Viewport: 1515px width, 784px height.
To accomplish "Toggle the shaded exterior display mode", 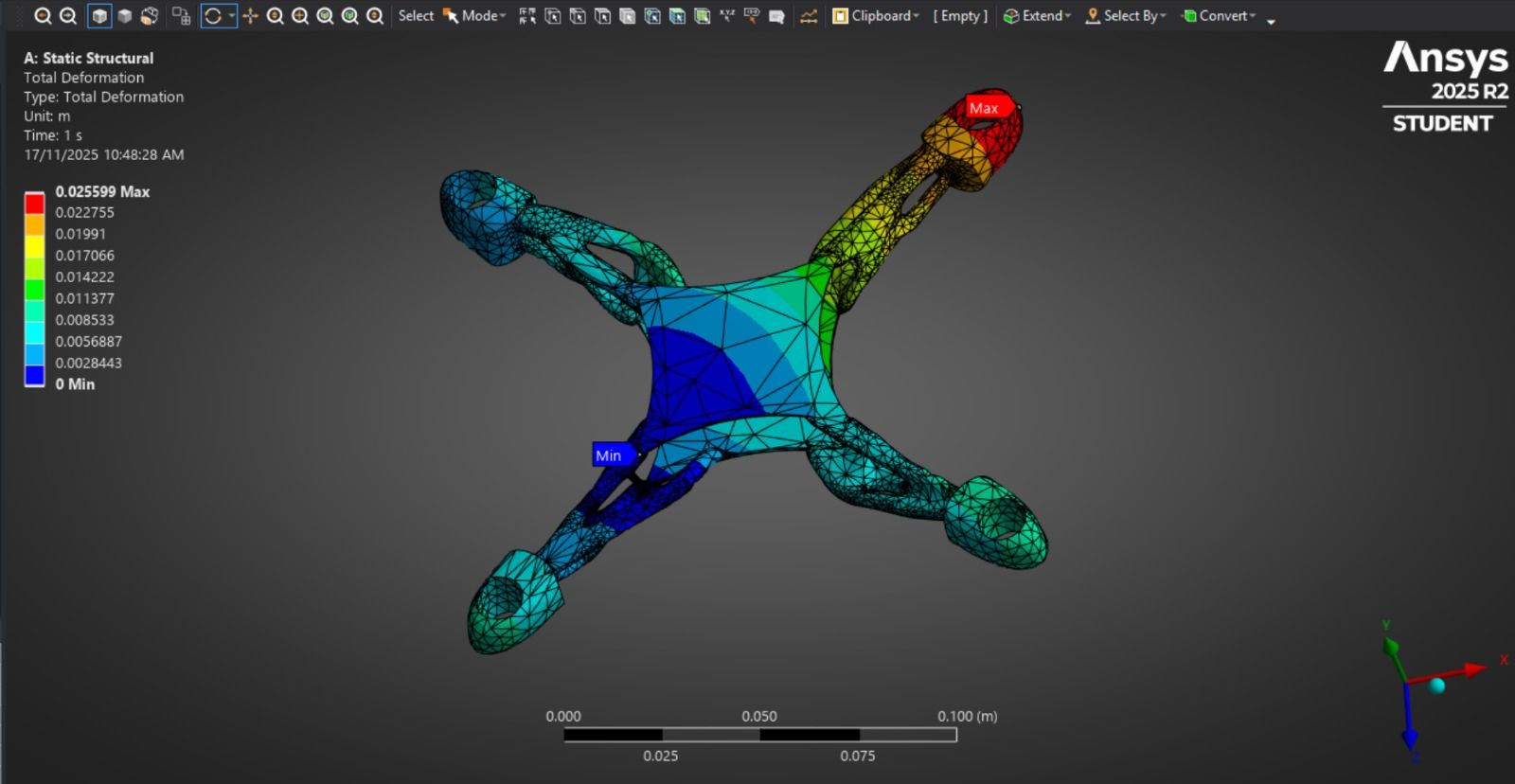I will pyautogui.click(x=124, y=16).
